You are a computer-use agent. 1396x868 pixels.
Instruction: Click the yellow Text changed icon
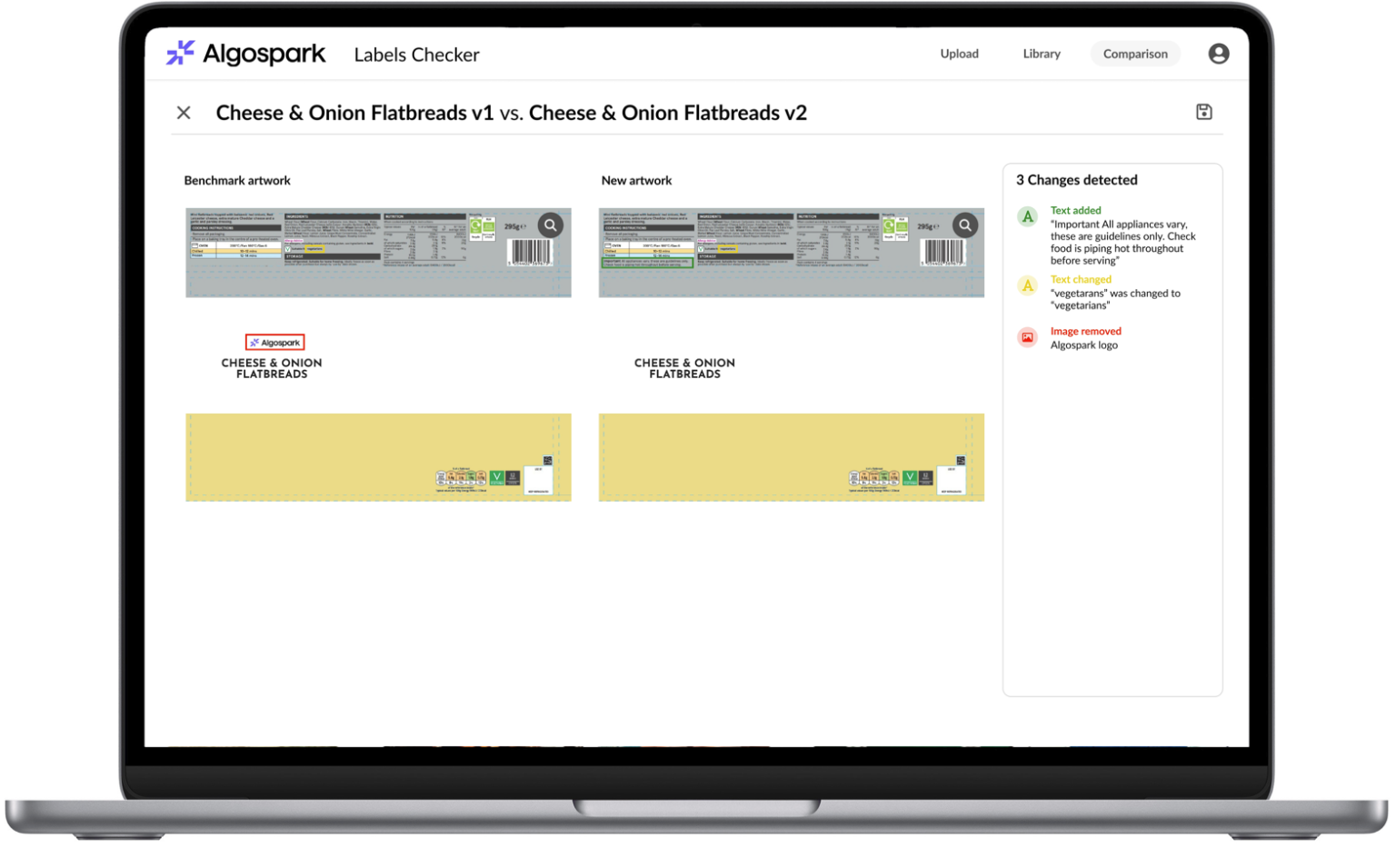pos(1027,285)
